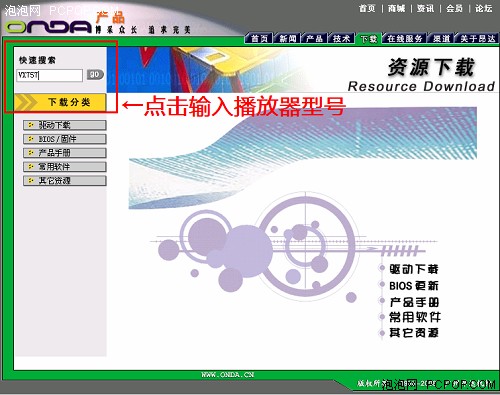Switch to the 首页 green navigation tab
The width and height of the screenshot is (500, 395).
tap(259, 39)
